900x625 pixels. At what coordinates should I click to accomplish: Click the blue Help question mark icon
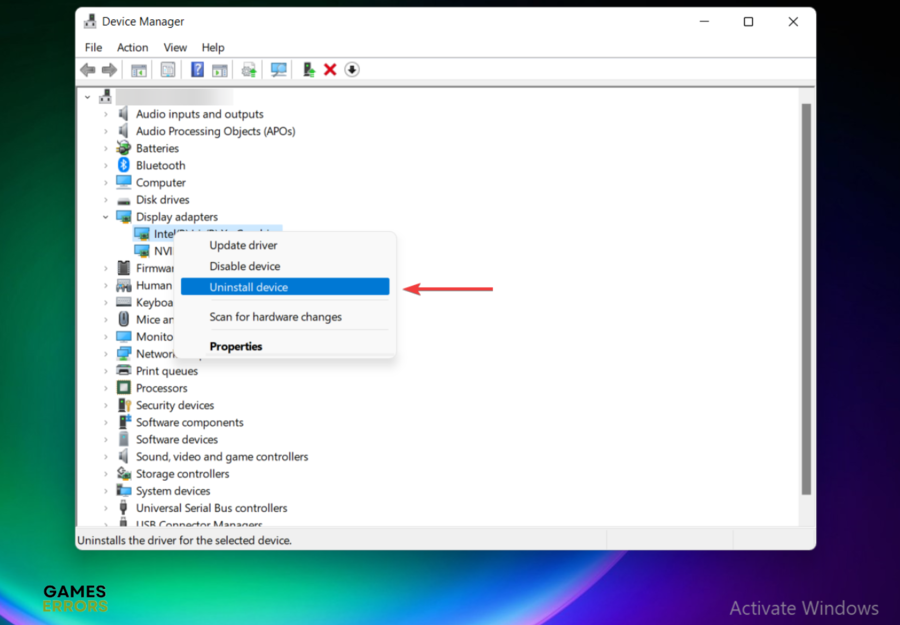click(197, 70)
